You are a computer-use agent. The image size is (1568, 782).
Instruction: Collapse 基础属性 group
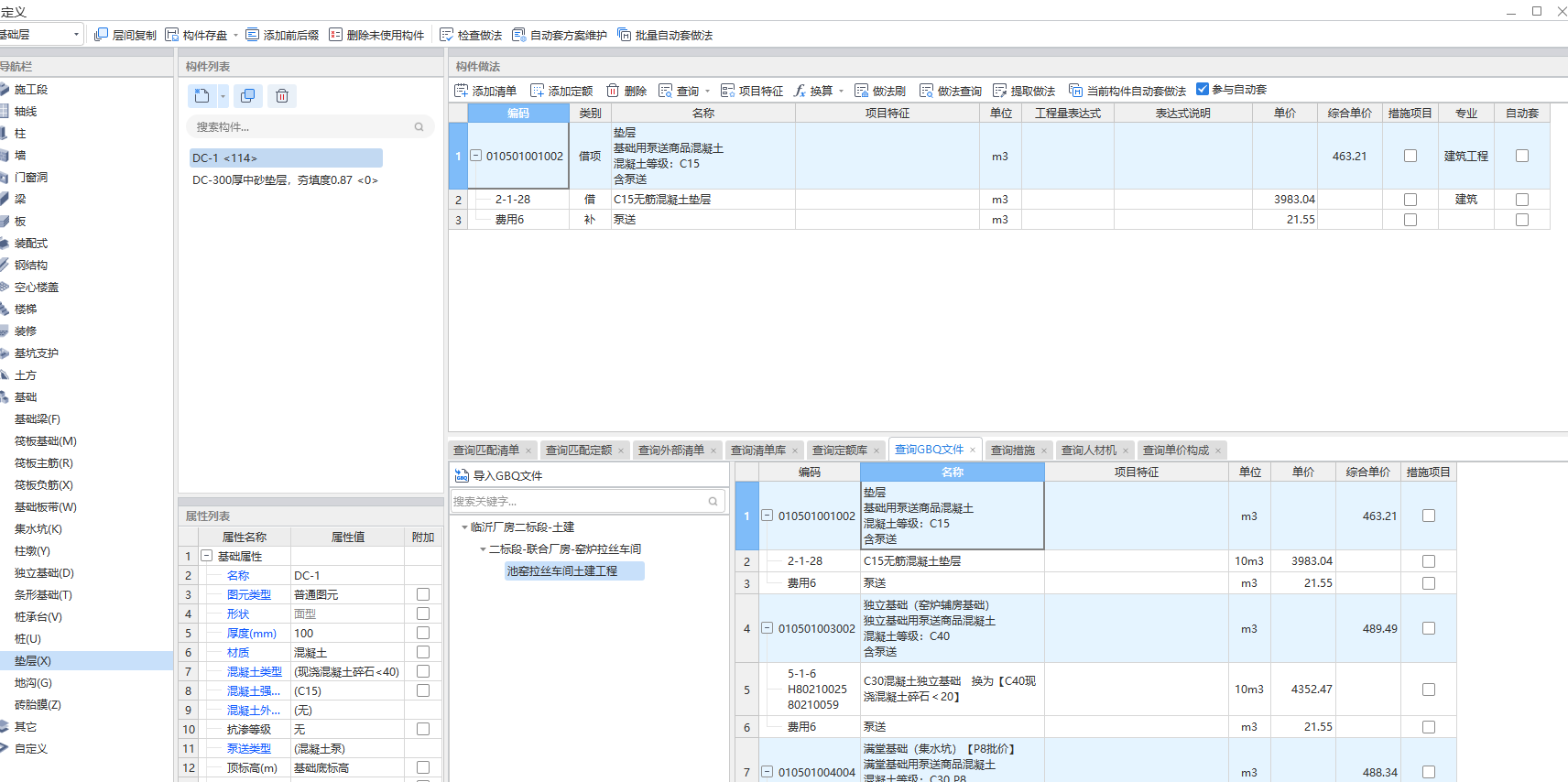[x=207, y=556]
